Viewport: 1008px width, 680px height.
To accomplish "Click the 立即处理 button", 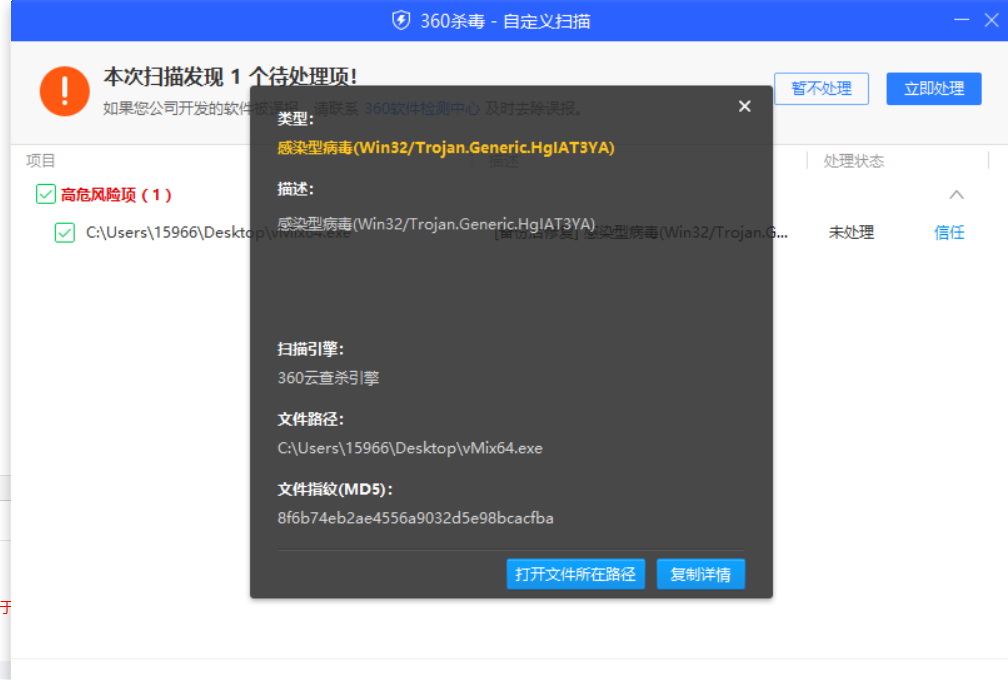I will click(x=933, y=88).
